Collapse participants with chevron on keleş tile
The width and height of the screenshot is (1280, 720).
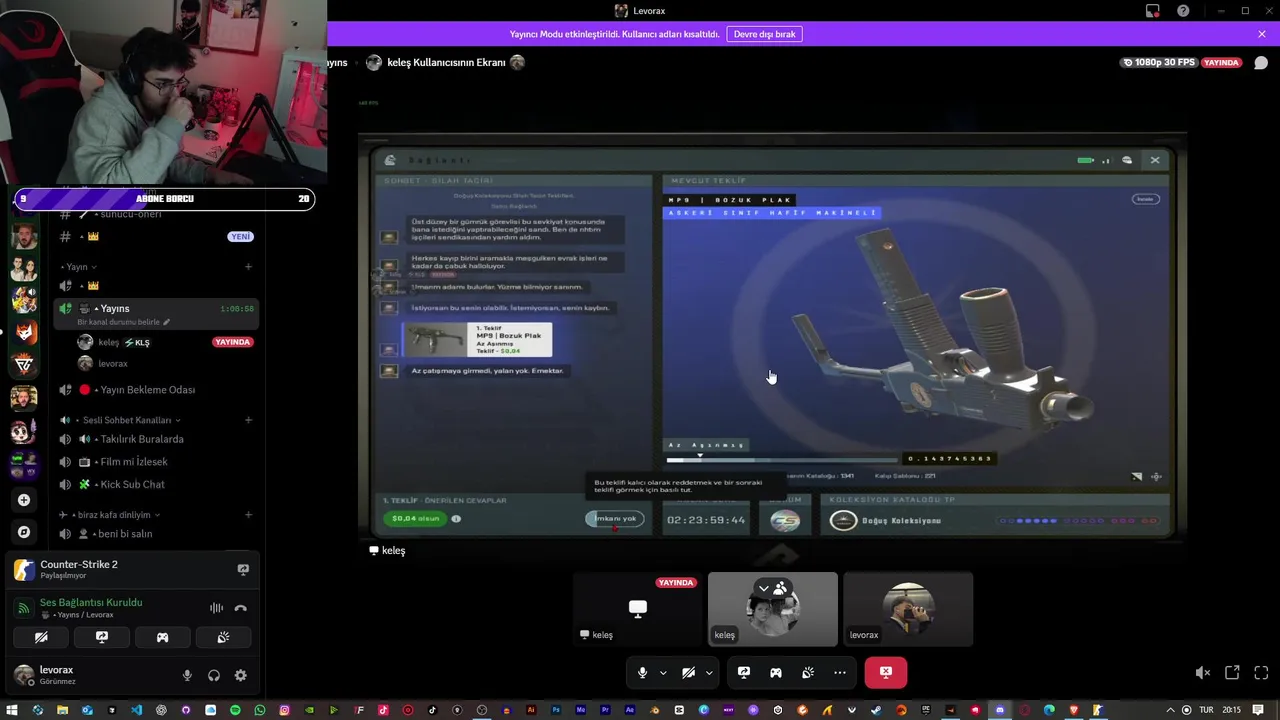[x=764, y=589]
